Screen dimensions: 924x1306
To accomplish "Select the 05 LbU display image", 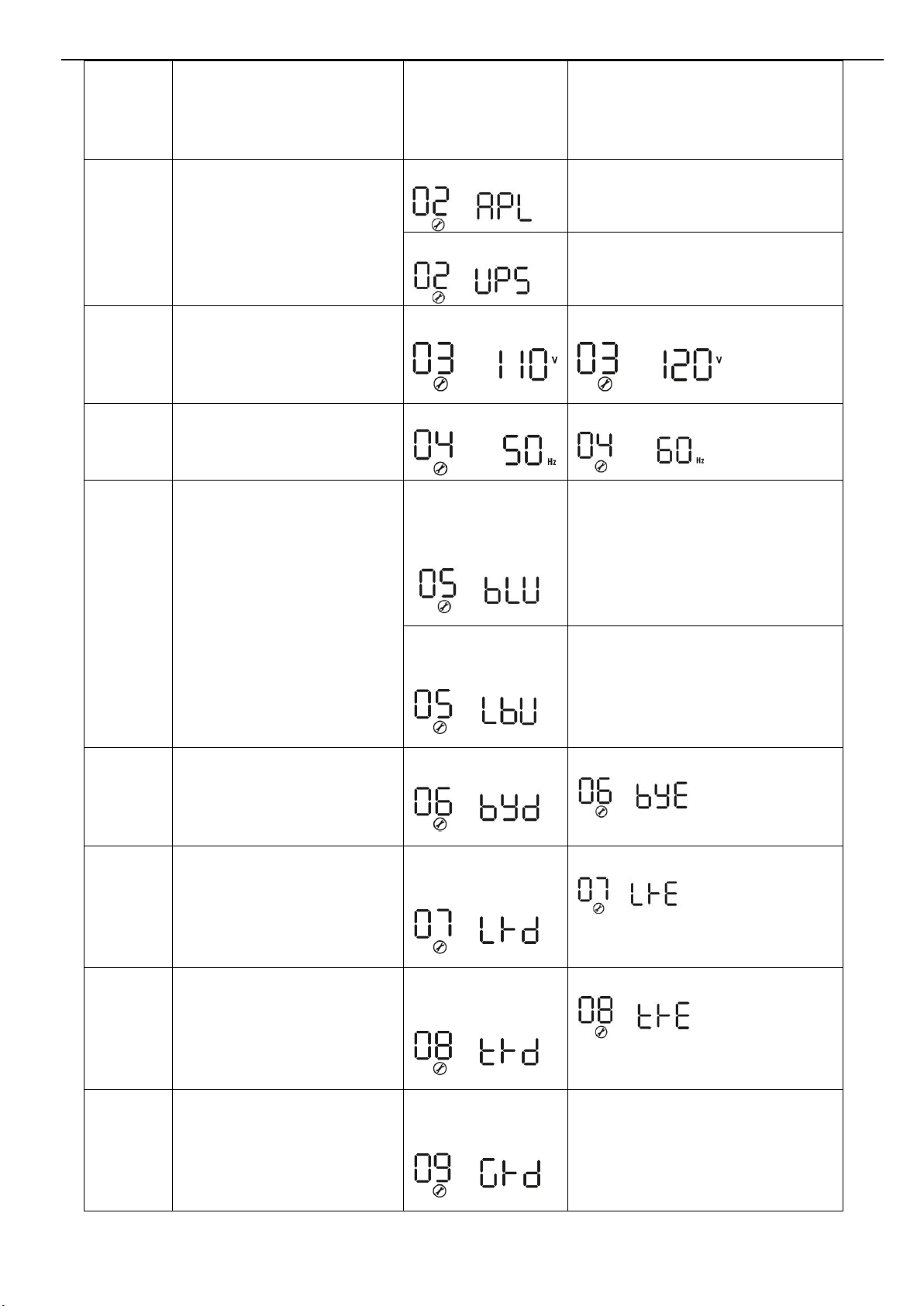I will (475, 711).
